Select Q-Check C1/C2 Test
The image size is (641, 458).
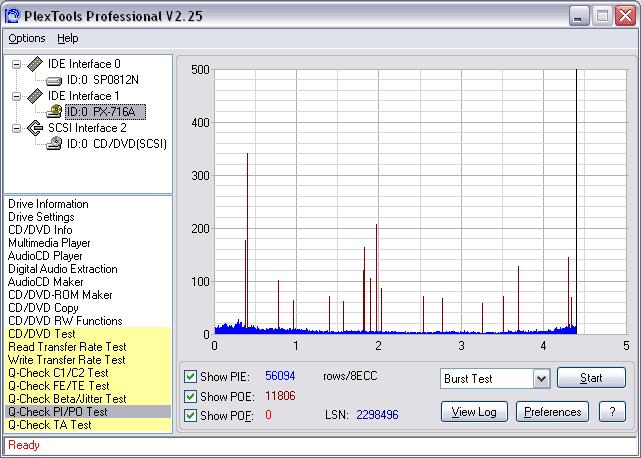pos(88,373)
